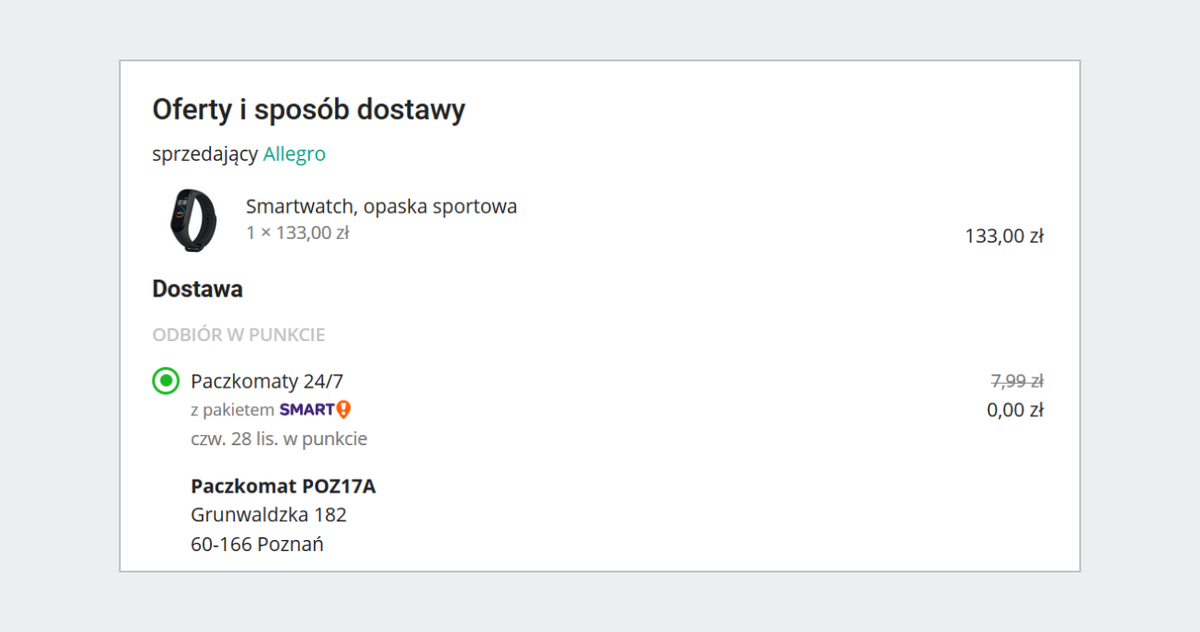Click the exclamation mark on the SMART logo
The width and height of the screenshot is (1200, 632).
point(342,409)
